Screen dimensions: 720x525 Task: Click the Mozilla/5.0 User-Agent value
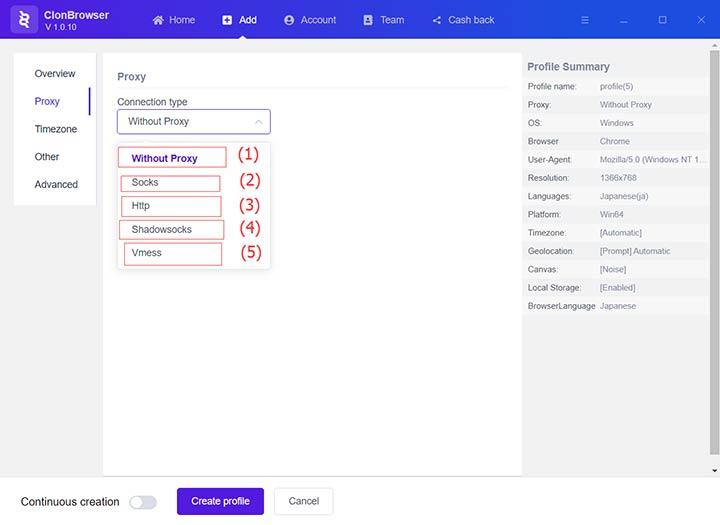point(652,160)
